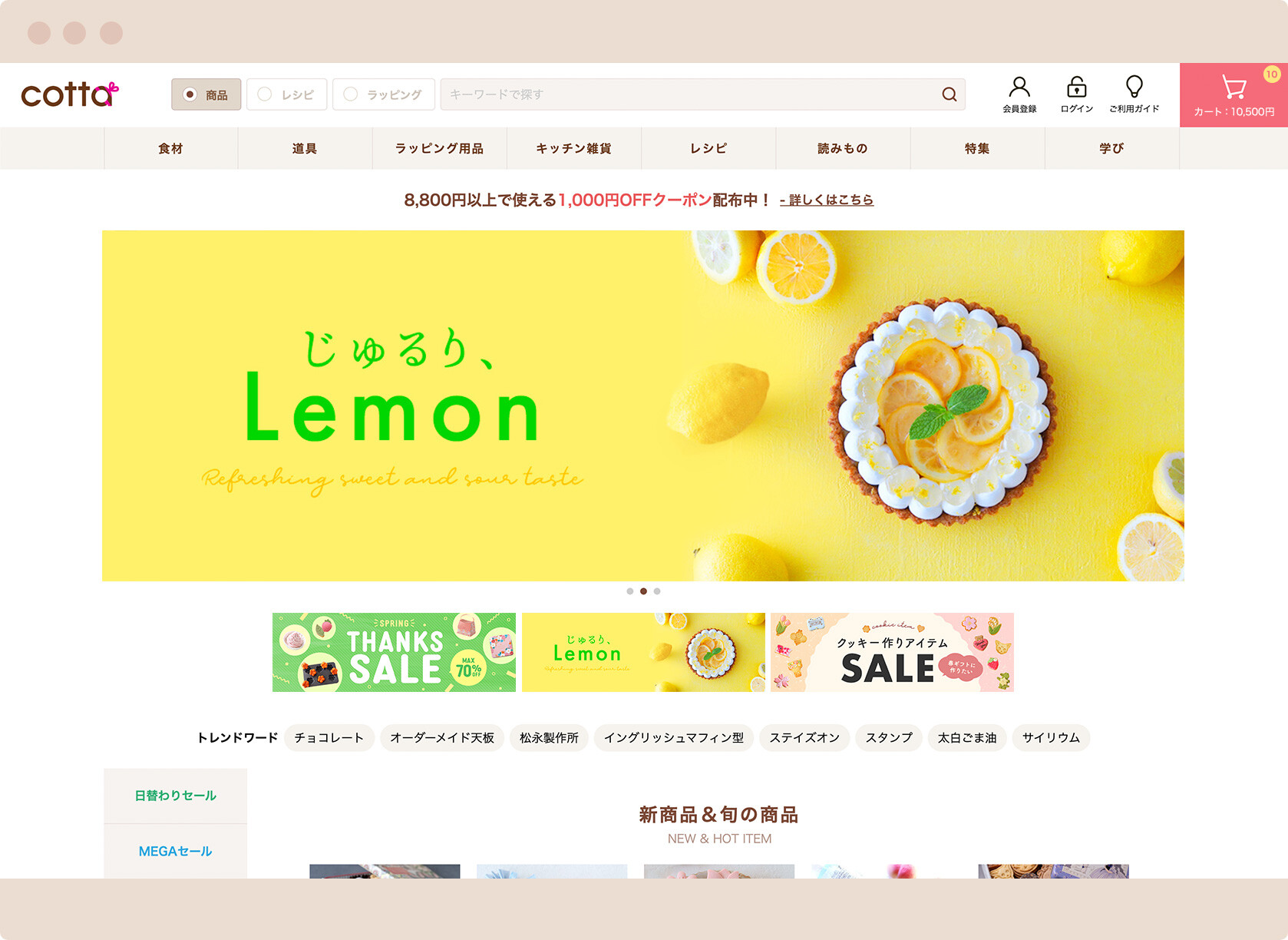Select the third carousel dot indicator
The image size is (1288, 940).
click(657, 591)
